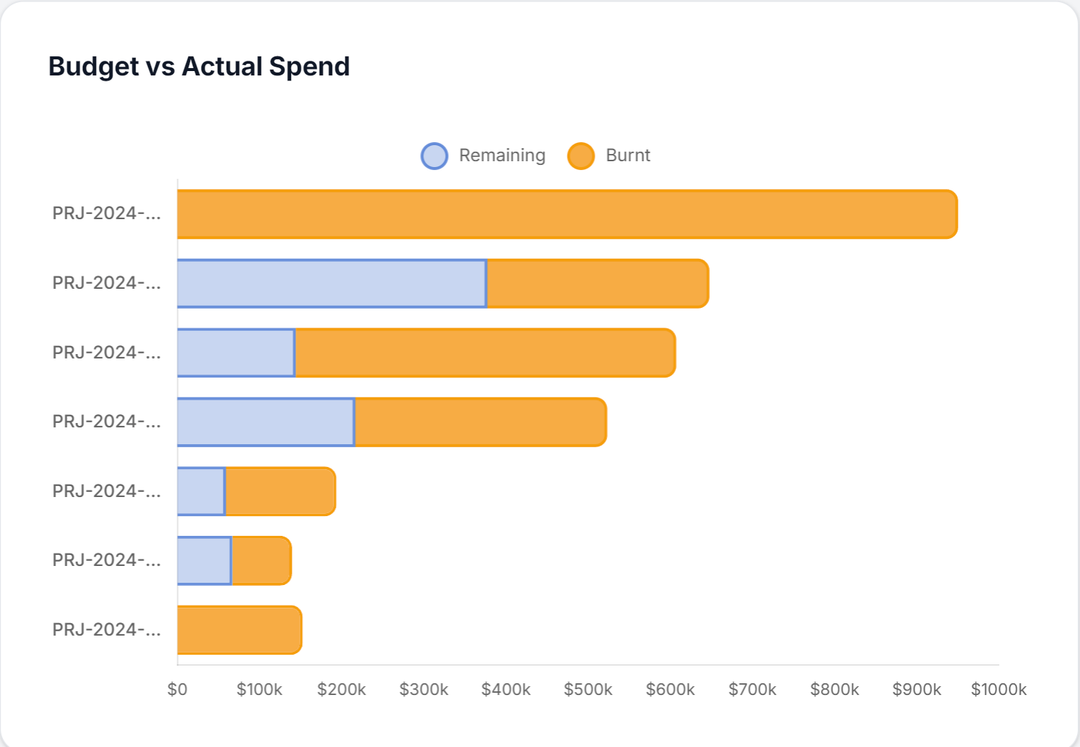Screen dimensions: 1080x747
Task: Click the Burnt segment in second project row
Action: point(597,283)
